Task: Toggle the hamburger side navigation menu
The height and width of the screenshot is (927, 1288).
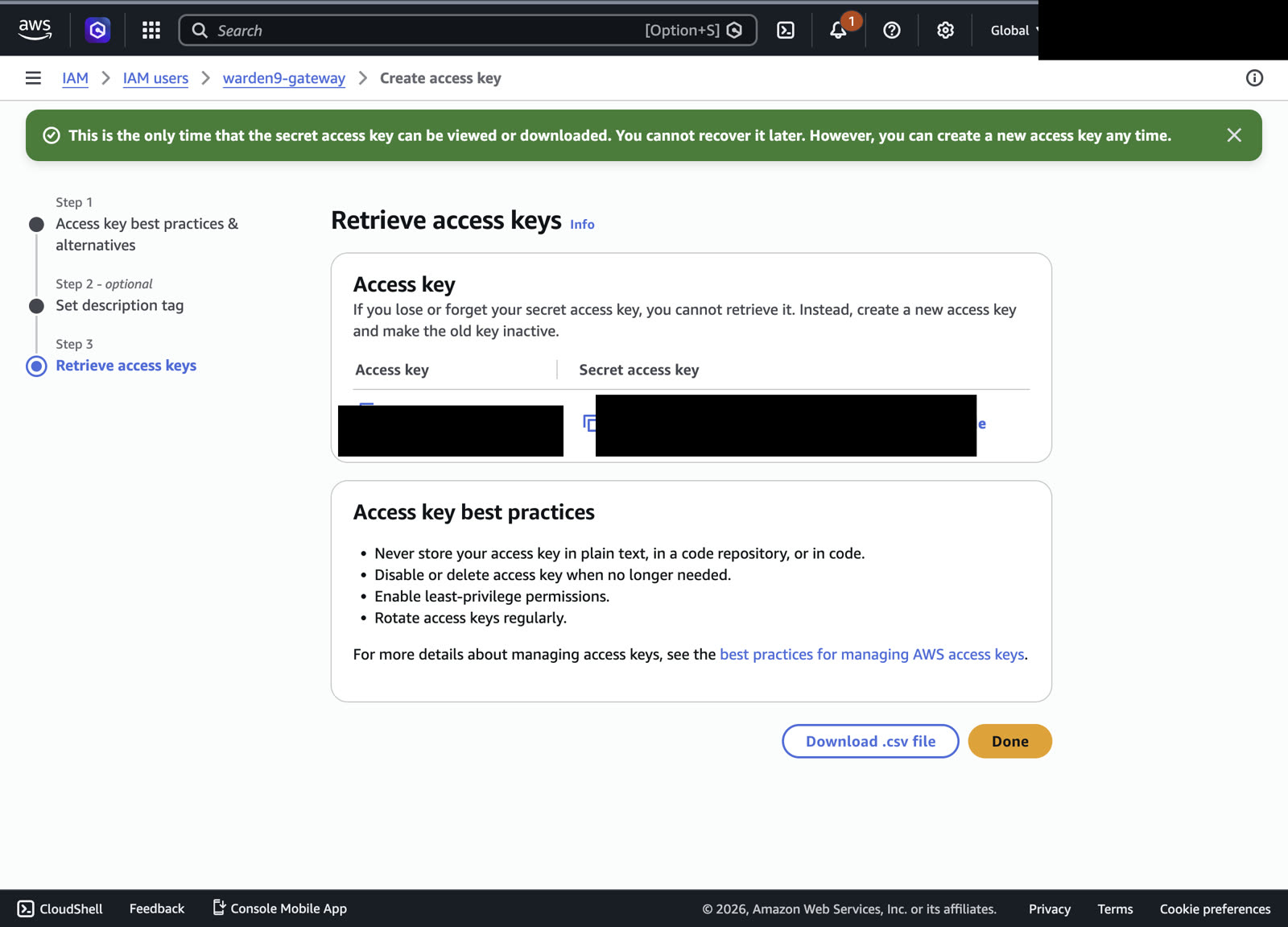Action: [x=33, y=78]
